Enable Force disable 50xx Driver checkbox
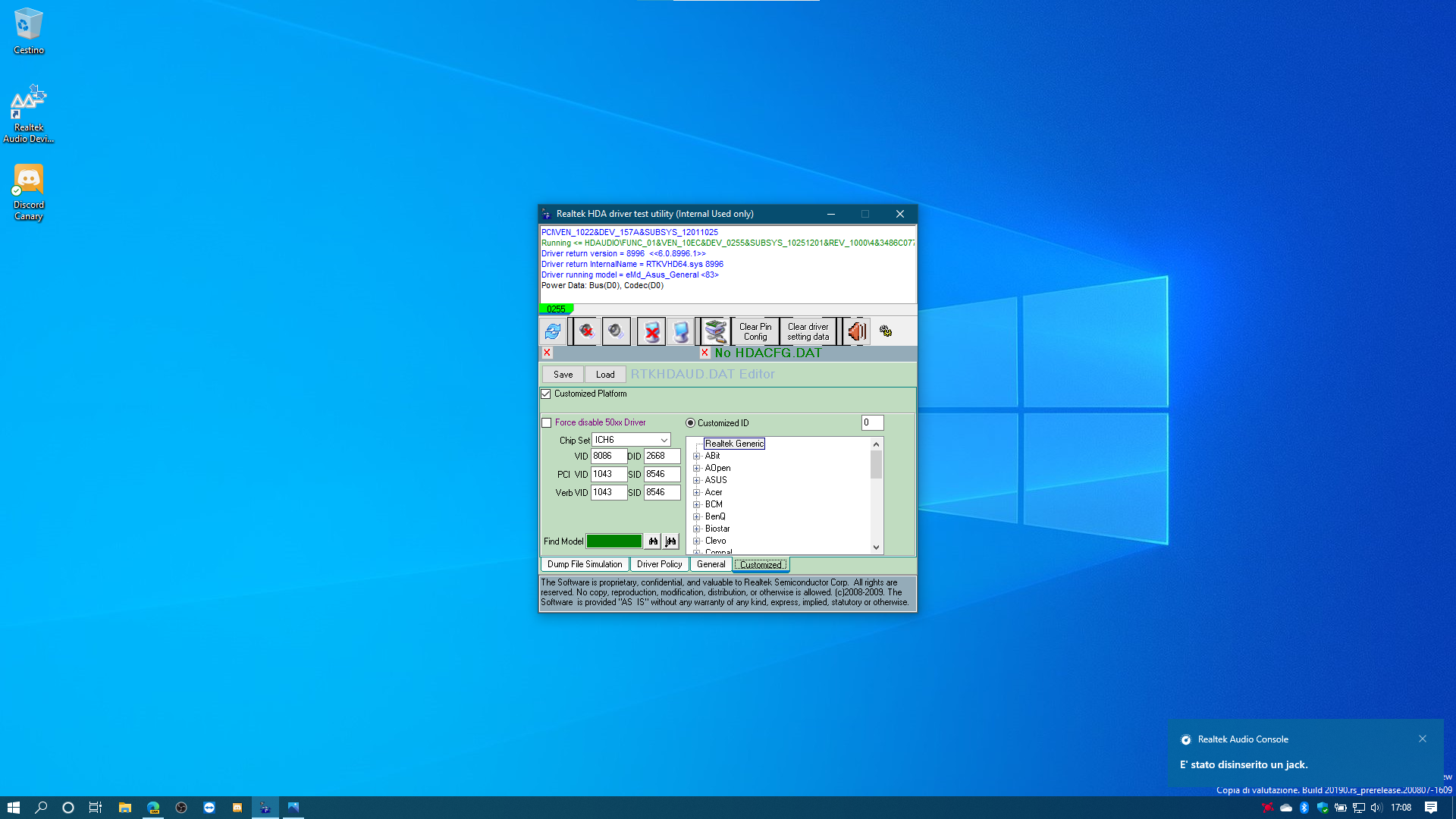The height and width of the screenshot is (819, 1456). tap(547, 423)
